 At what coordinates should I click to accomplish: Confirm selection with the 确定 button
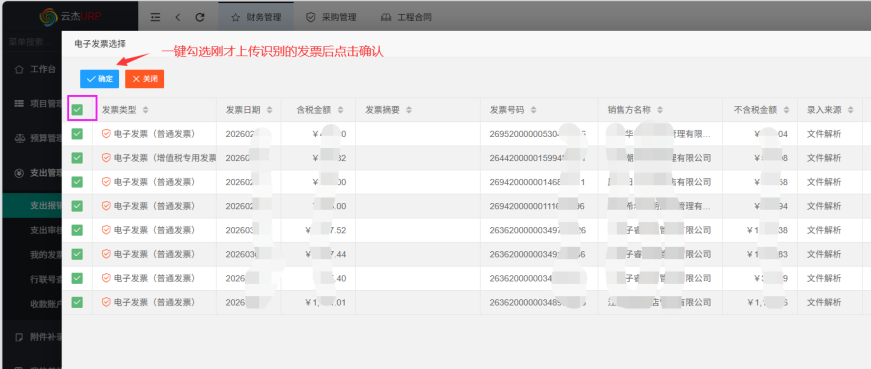point(99,79)
